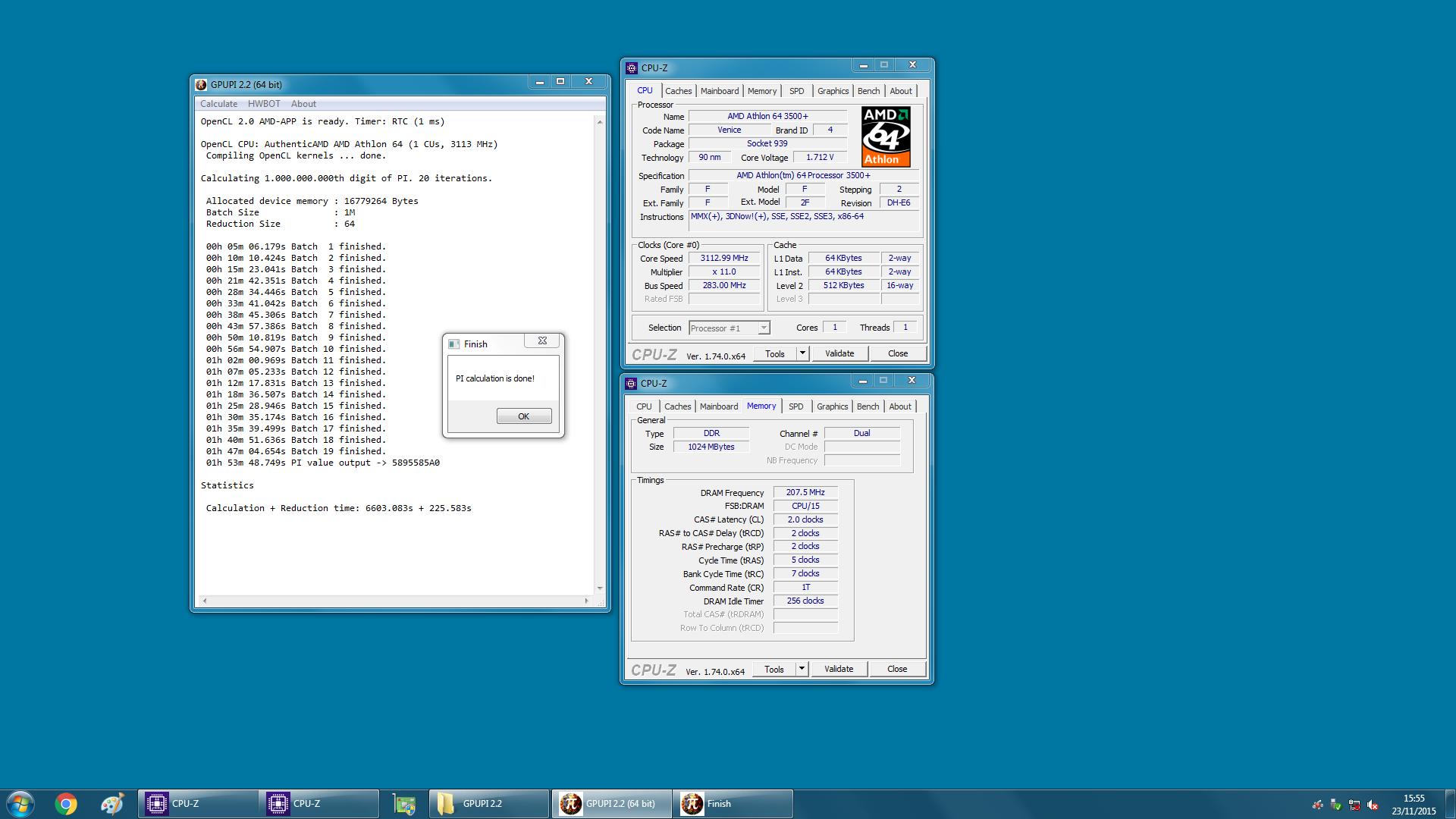Image resolution: width=1456 pixels, height=819 pixels.
Task: Click the muted volume tray icon
Action: coord(1372,805)
